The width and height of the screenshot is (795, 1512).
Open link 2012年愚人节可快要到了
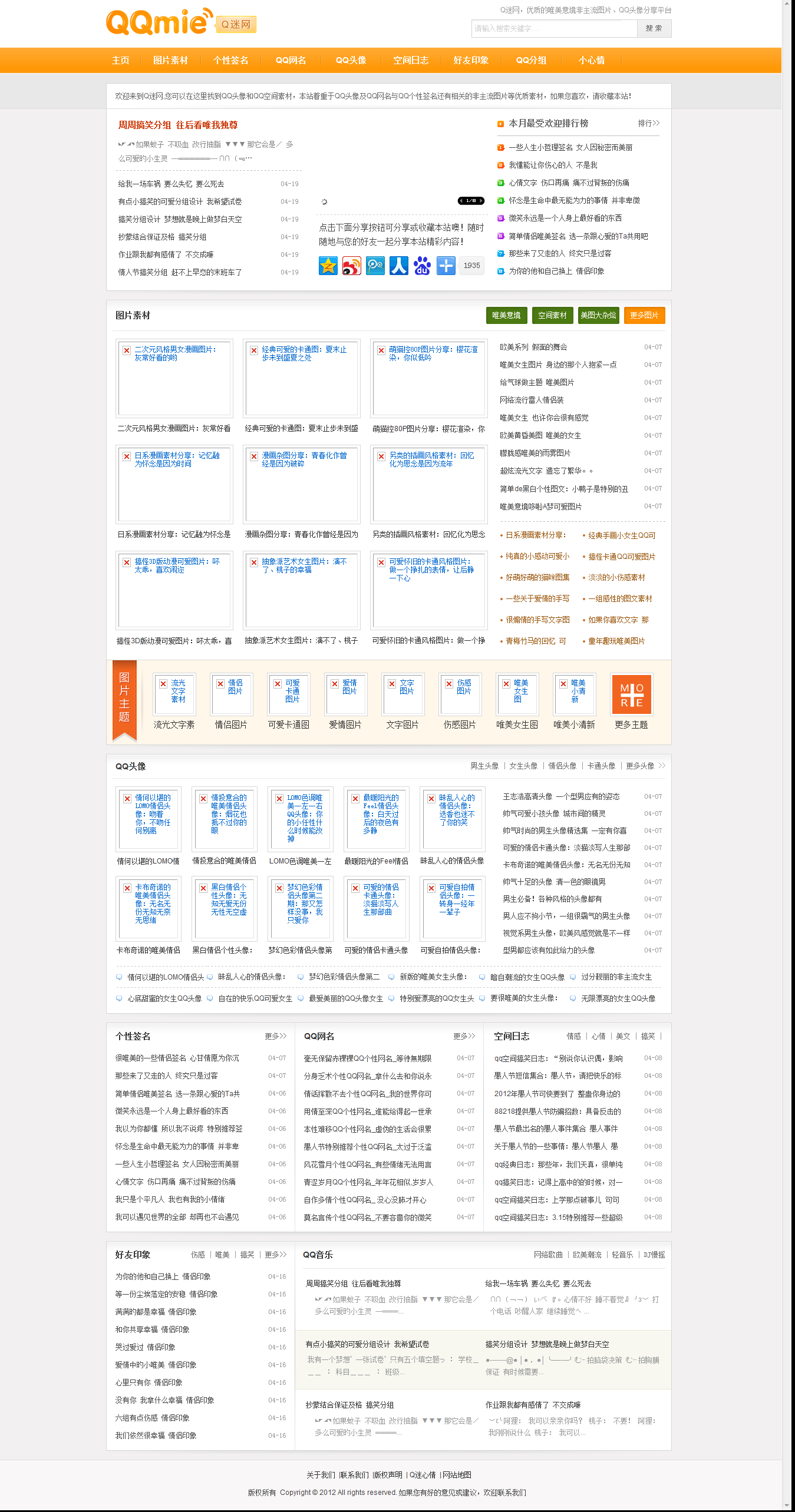pos(557,1094)
